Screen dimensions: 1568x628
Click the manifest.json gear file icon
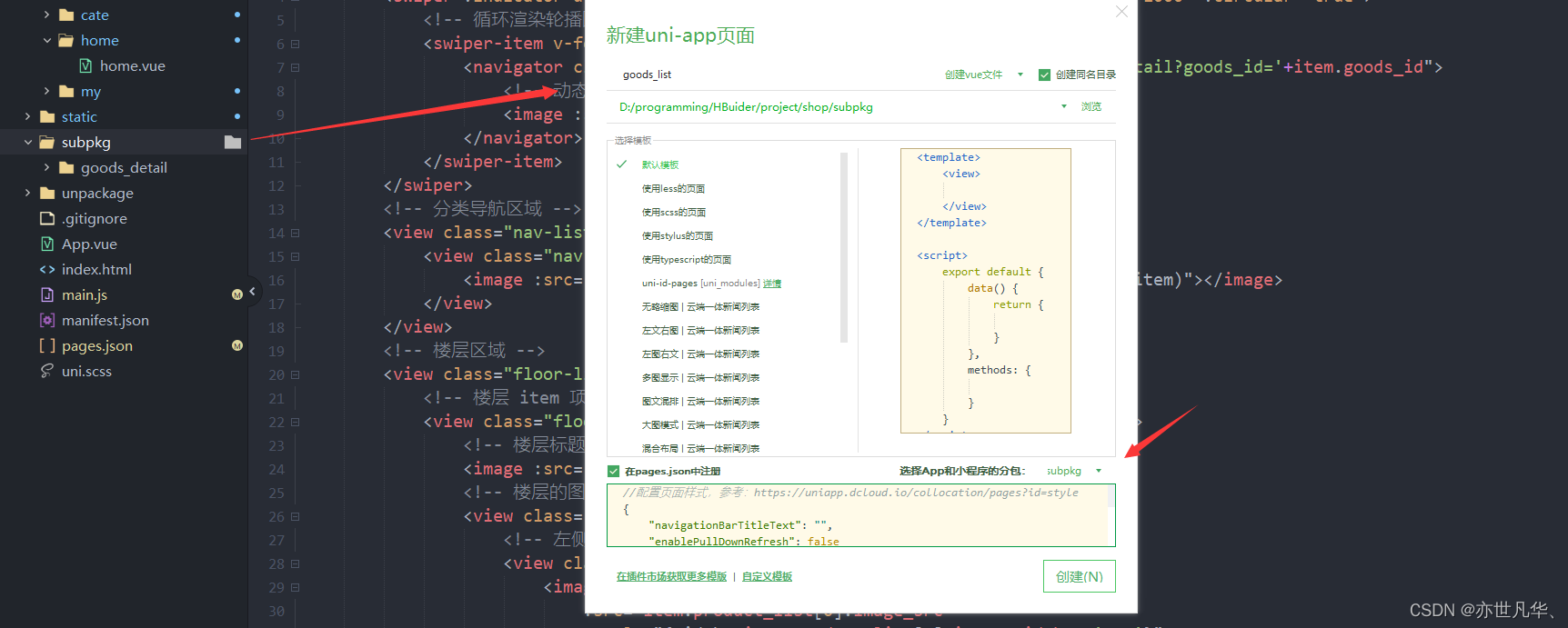[x=47, y=320]
